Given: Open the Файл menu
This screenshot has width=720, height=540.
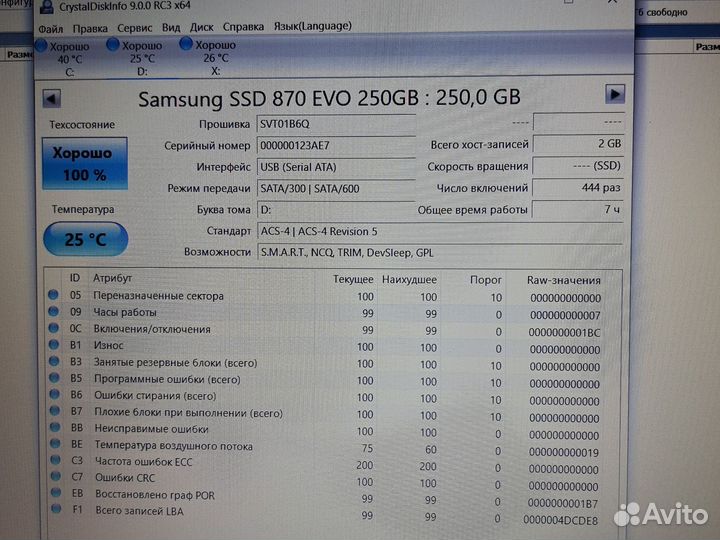Looking at the screenshot, I should click(x=51, y=28).
